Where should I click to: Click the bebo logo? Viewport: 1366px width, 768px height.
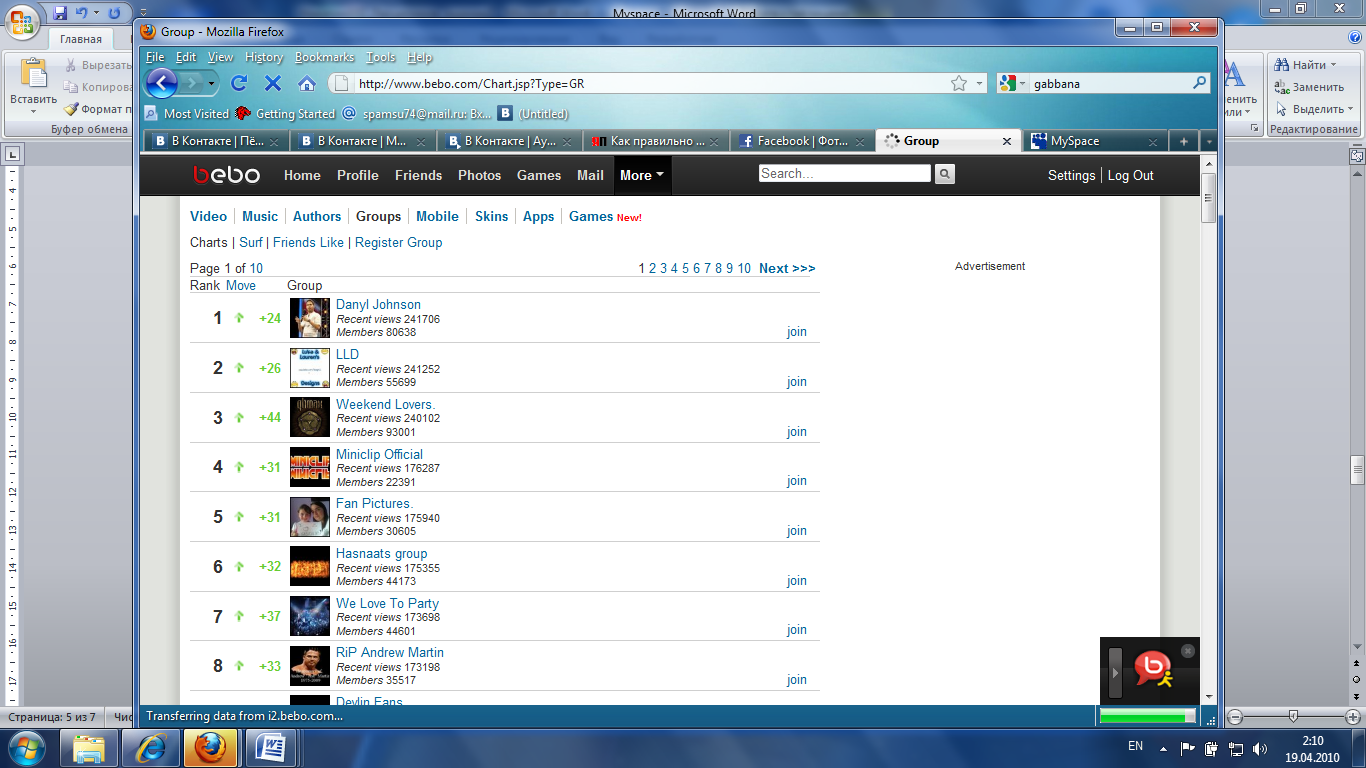tap(227, 175)
